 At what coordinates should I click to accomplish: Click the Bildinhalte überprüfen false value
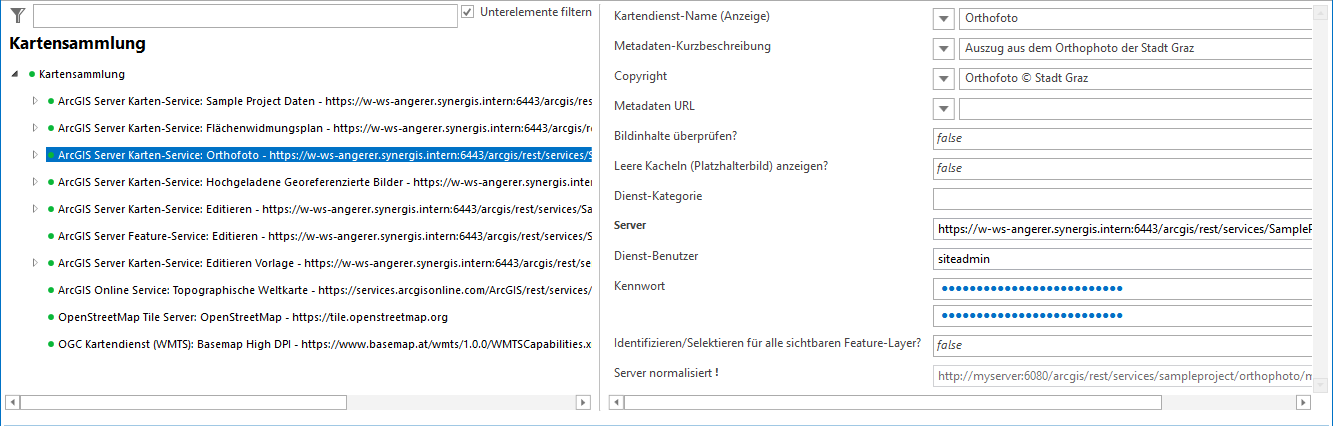1122,139
